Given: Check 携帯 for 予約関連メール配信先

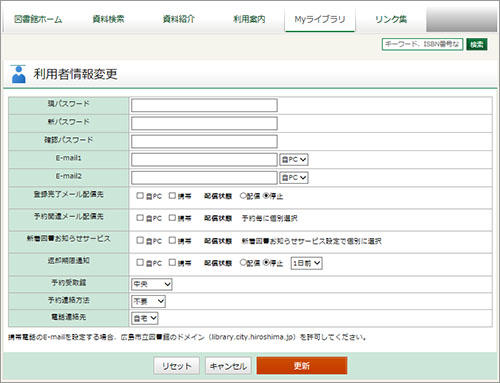Looking at the screenshot, I should [172, 218].
